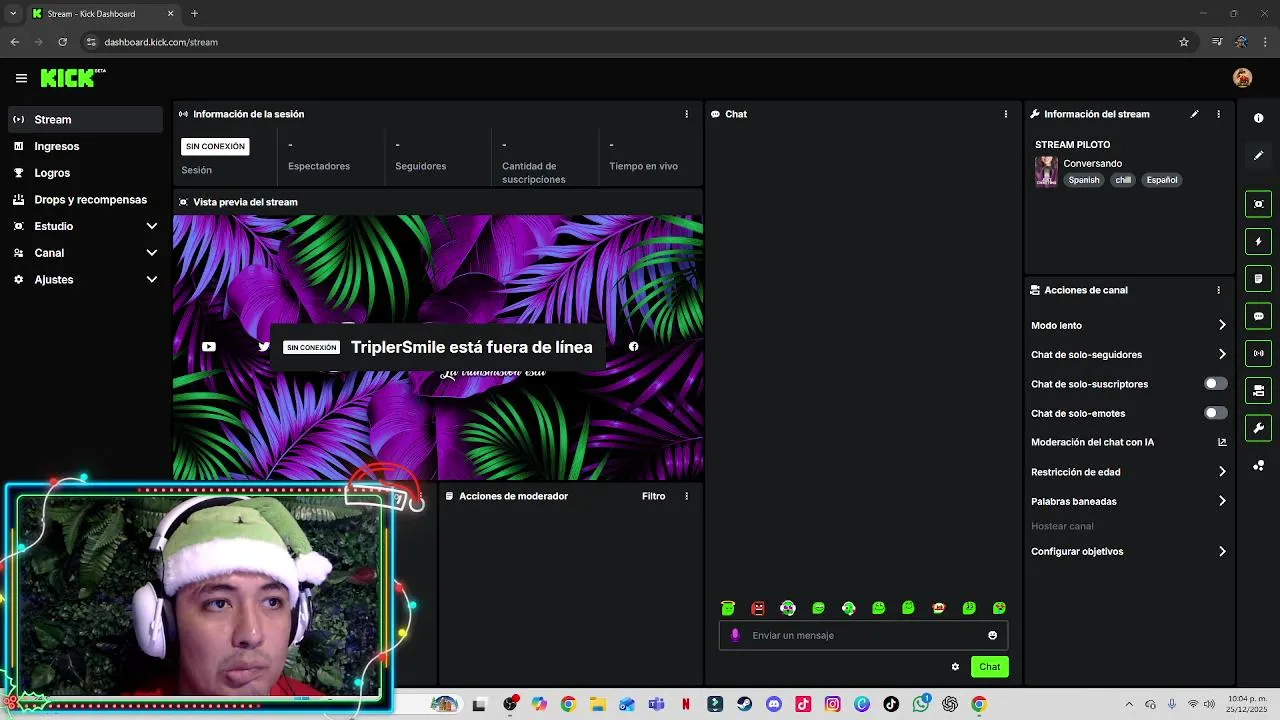This screenshot has height=720, width=1280.
Task: Open Instagram from the taskbar
Action: 832,704
